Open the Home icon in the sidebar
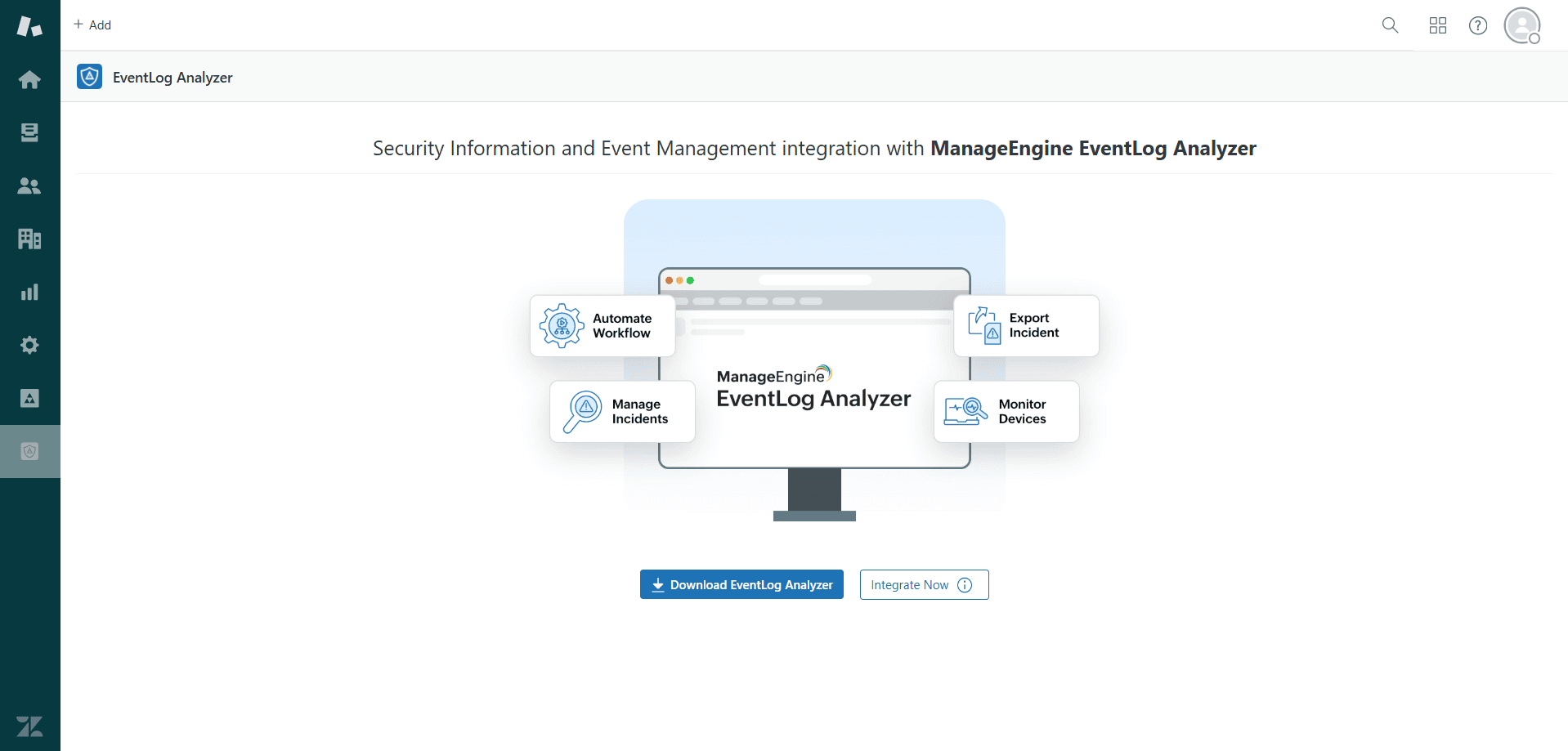This screenshot has height=751, width=1568. [x=29, y=78]
